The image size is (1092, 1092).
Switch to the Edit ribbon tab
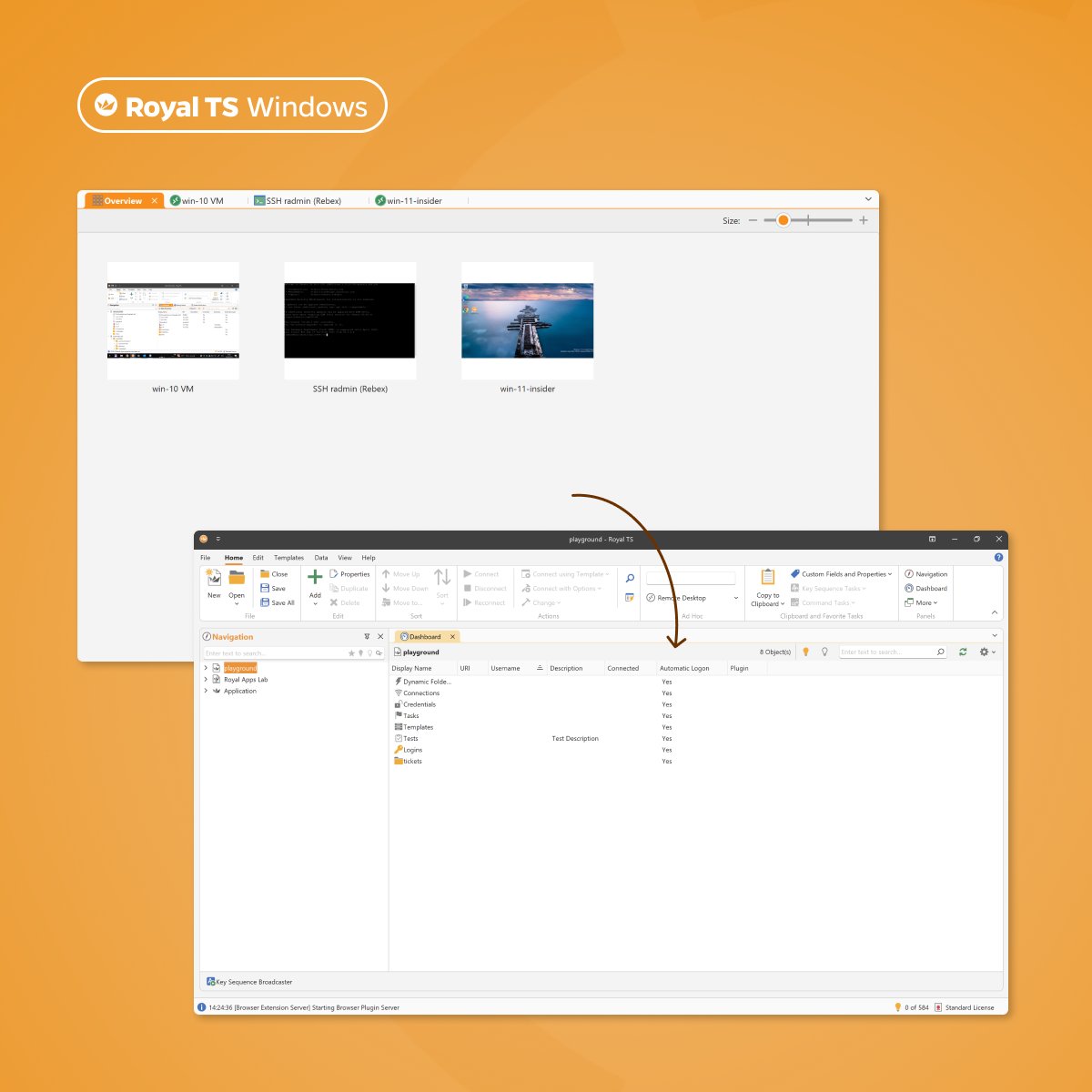tap(258, 558)
